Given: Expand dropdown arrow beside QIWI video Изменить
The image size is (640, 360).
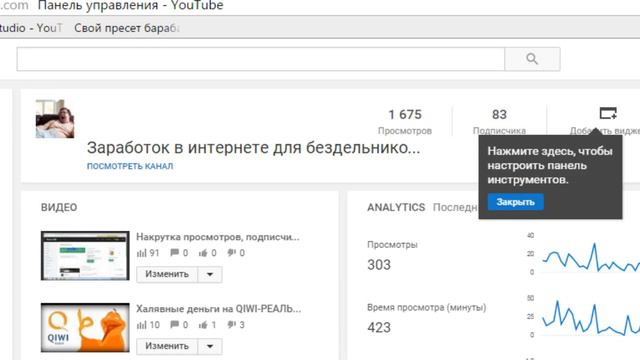Looking at the screenshot, I should click(x=210, y=346).
